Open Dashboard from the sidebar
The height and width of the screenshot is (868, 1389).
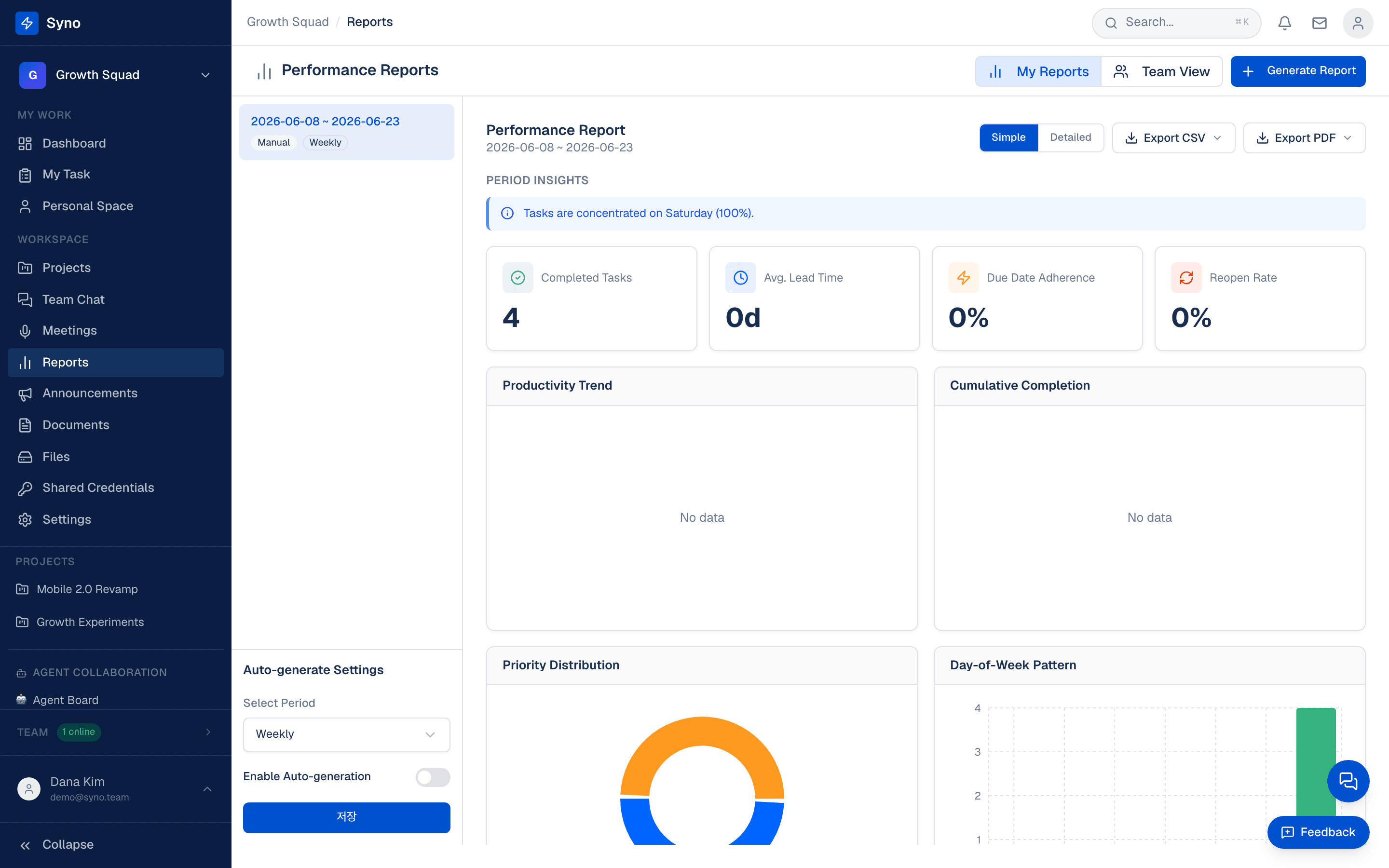click(115, 143)
